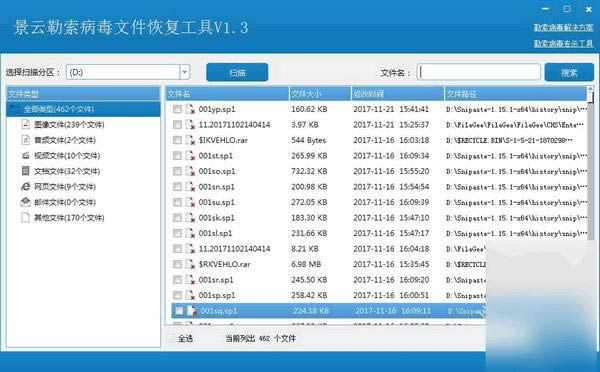Select checkbox next to 001sn.sp1
The image size is (600, 372).
177,187
